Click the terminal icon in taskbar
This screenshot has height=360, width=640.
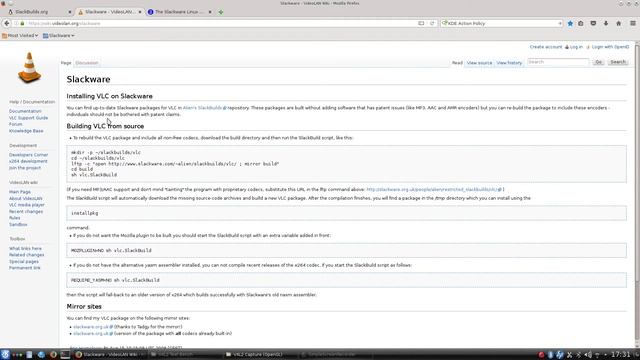(x=65, y=354)
